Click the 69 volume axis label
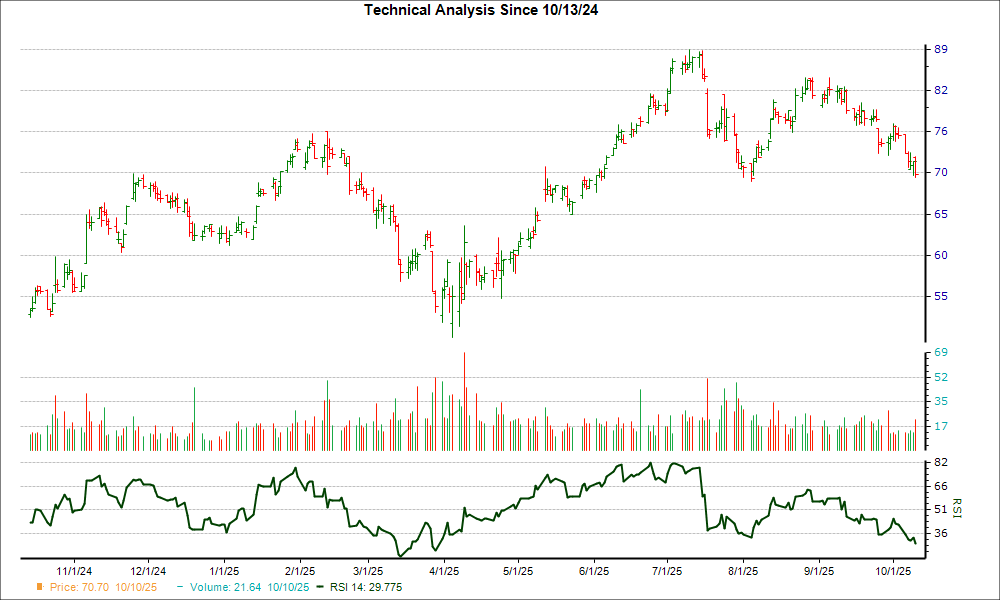Viewport: 1000px width, 600px height. click(x=940, y=353)
